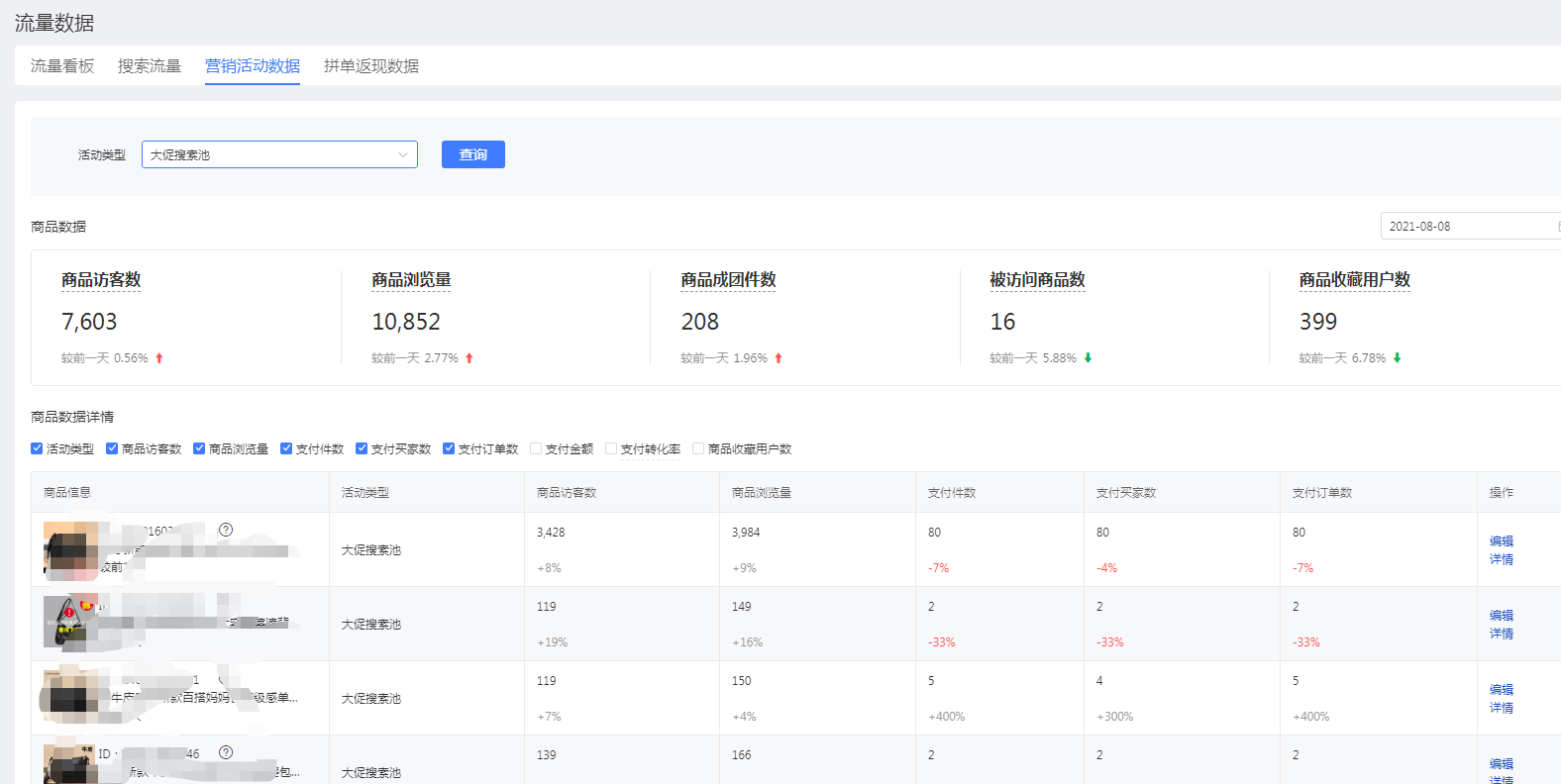
Task: Open 详情 for the row with 150 views
Action: (x=1502, y=708)
